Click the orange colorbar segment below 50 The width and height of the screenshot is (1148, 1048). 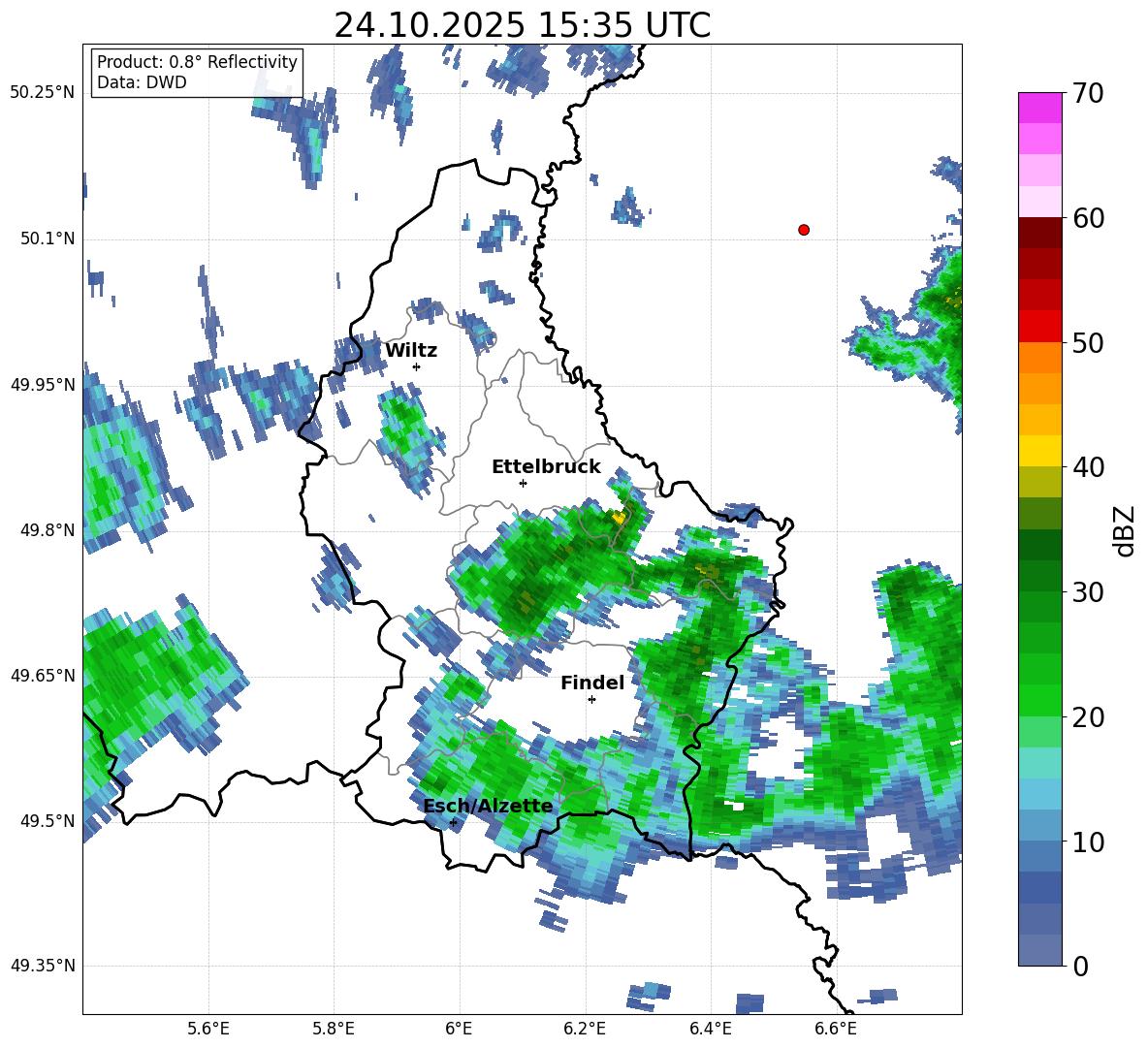click(x=1039, y=358)
